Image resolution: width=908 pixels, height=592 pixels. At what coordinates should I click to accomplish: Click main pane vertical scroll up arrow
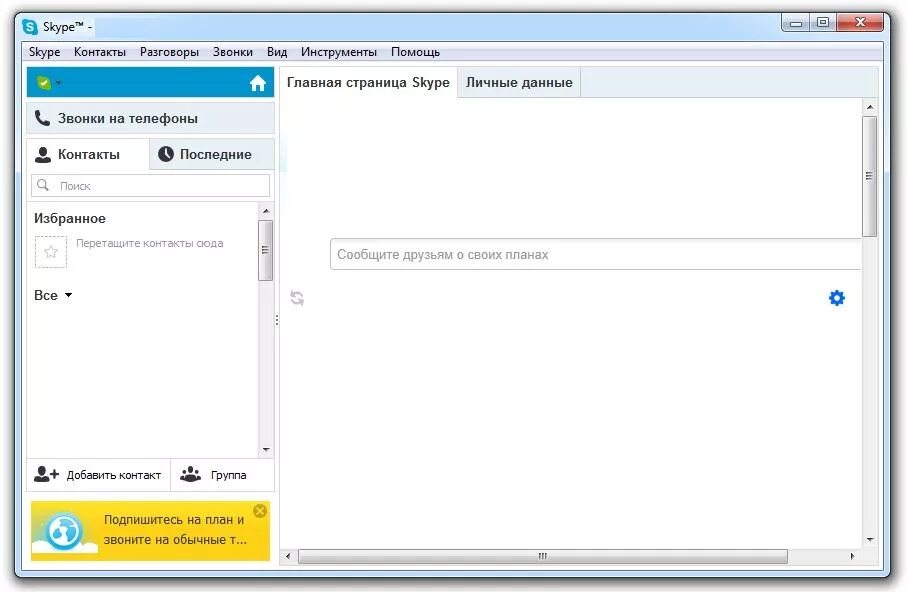point(870,107)
